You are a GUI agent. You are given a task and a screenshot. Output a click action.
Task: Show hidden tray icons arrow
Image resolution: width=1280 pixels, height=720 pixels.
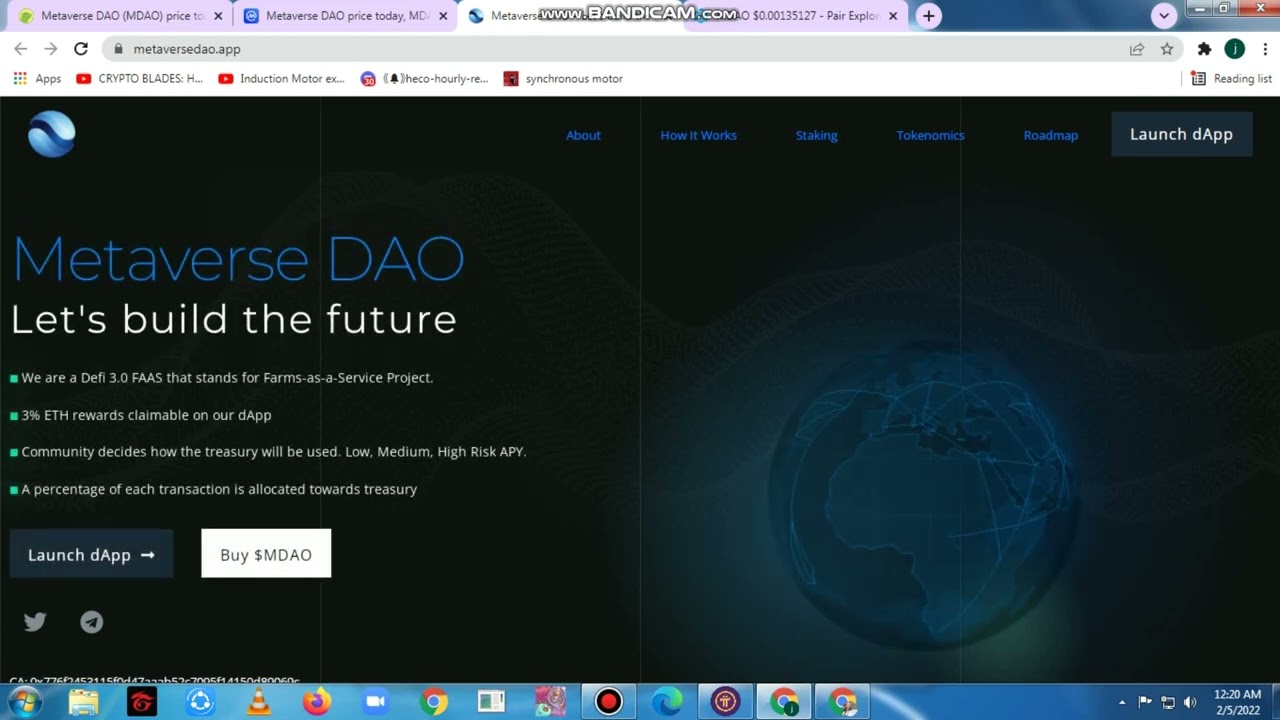[1122, 702]
